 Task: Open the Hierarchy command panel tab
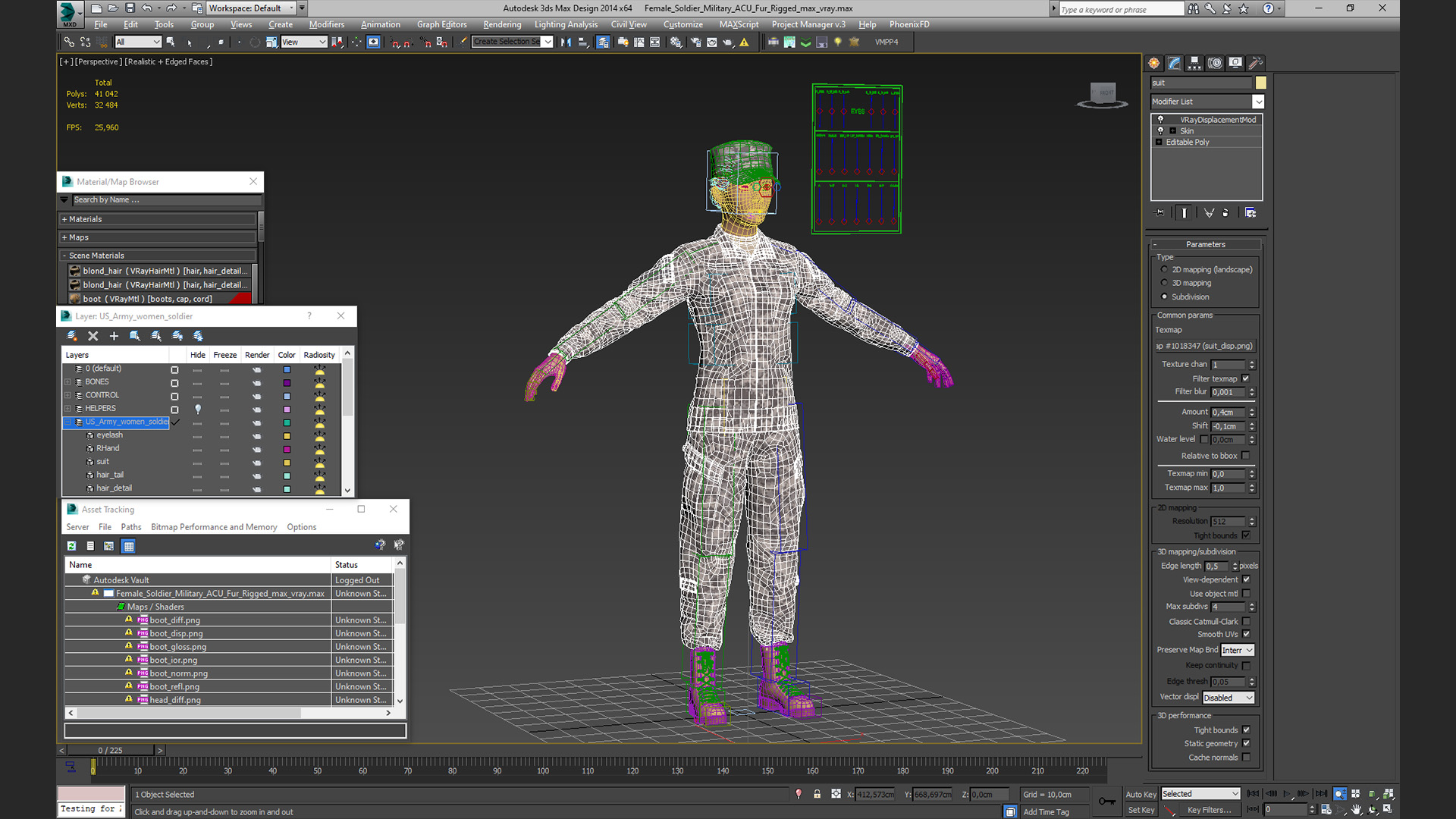1194,63
